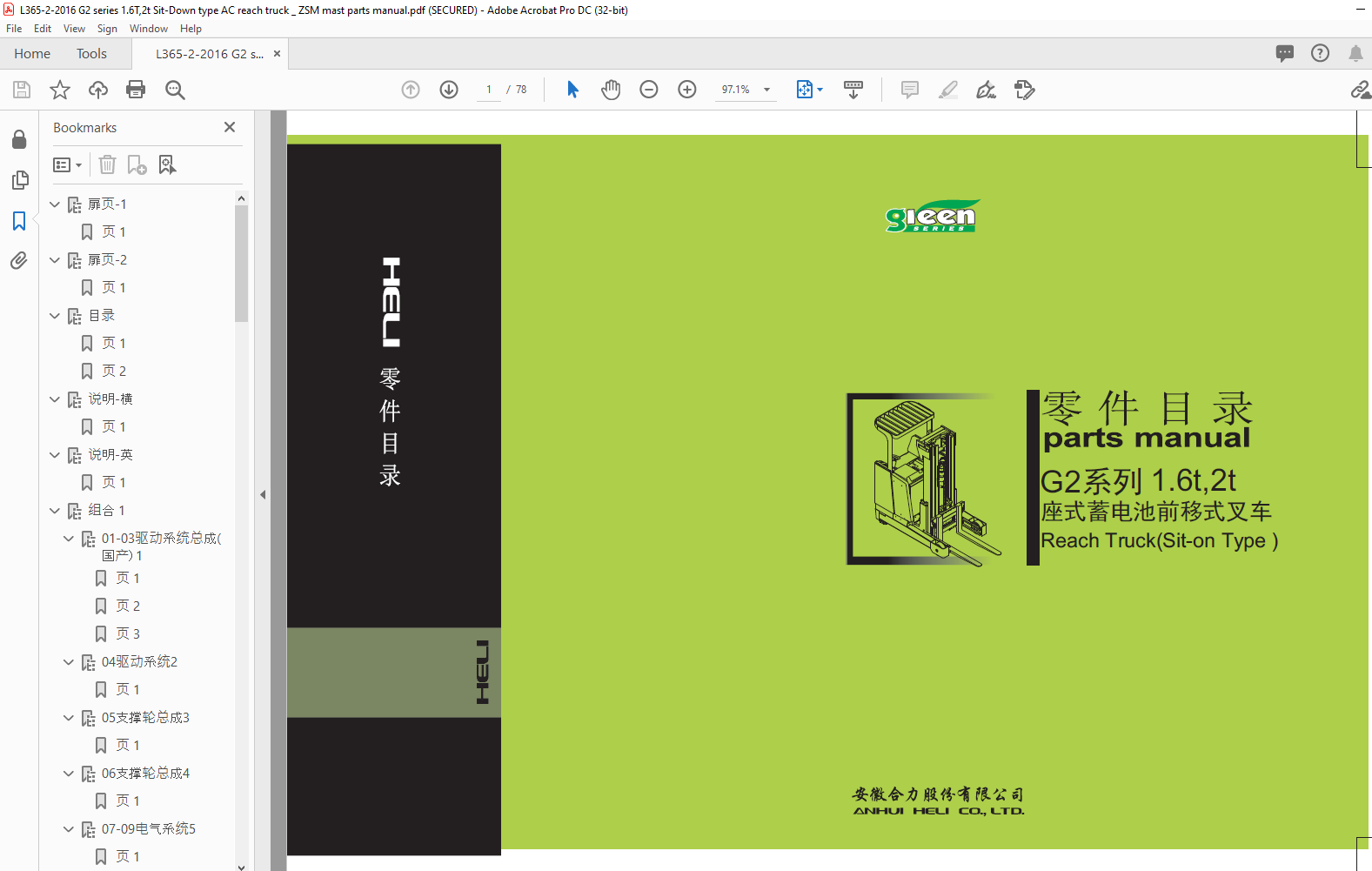Open the Sign document tool
This screenshot has height=871, width=1372.
(x=986, y=90)
